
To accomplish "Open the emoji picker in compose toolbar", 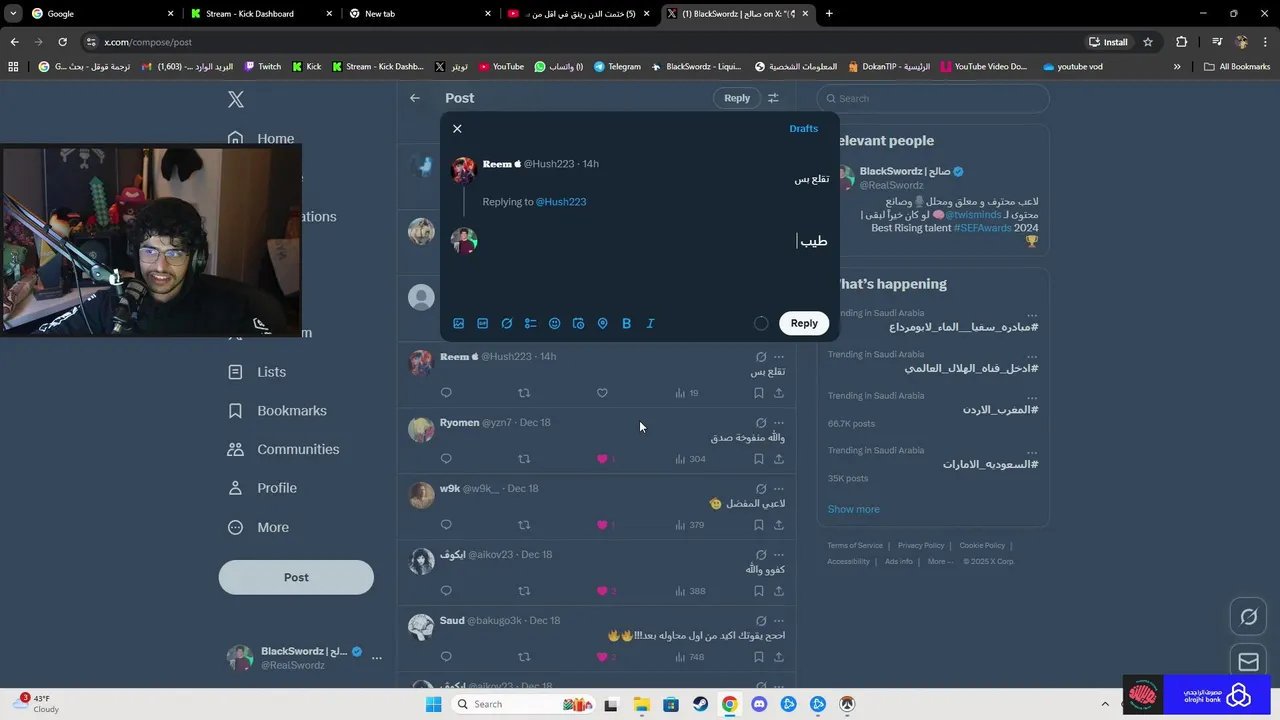I will tap(555, 323).
